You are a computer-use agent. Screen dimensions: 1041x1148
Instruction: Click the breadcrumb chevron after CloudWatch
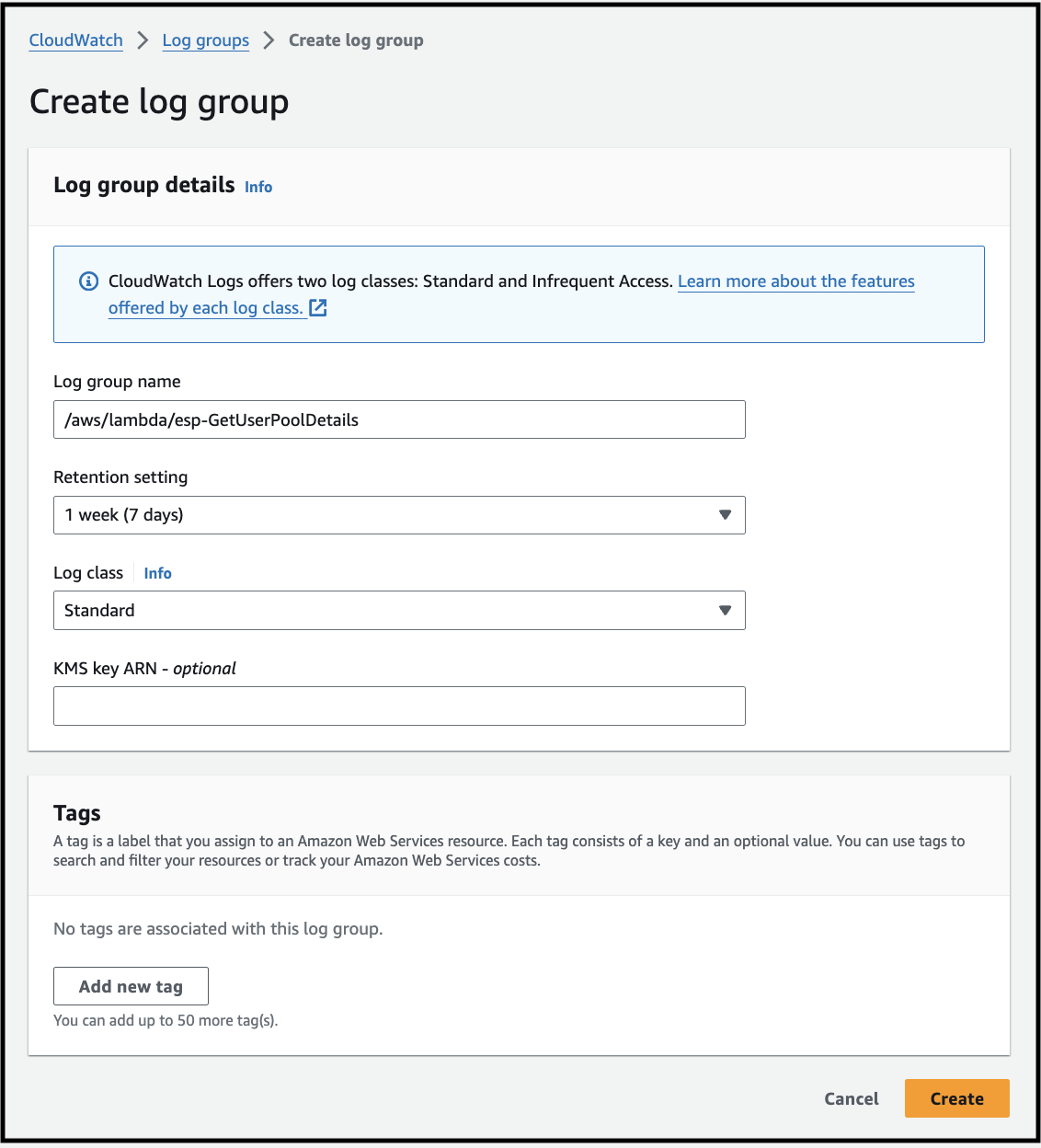tap(143, 40)
